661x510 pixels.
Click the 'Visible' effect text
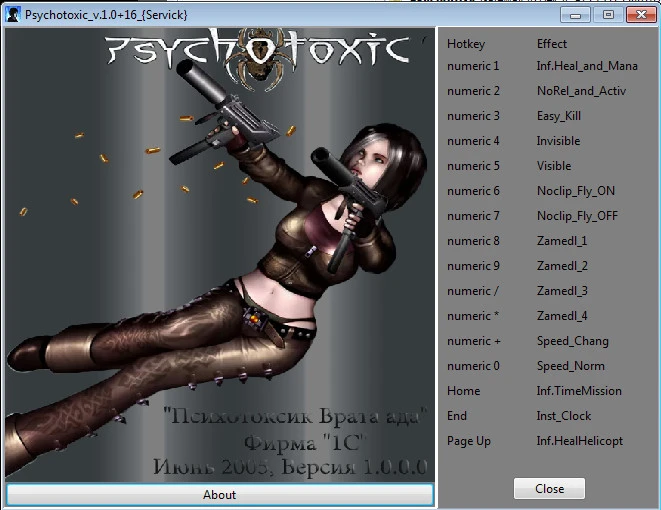554,166
